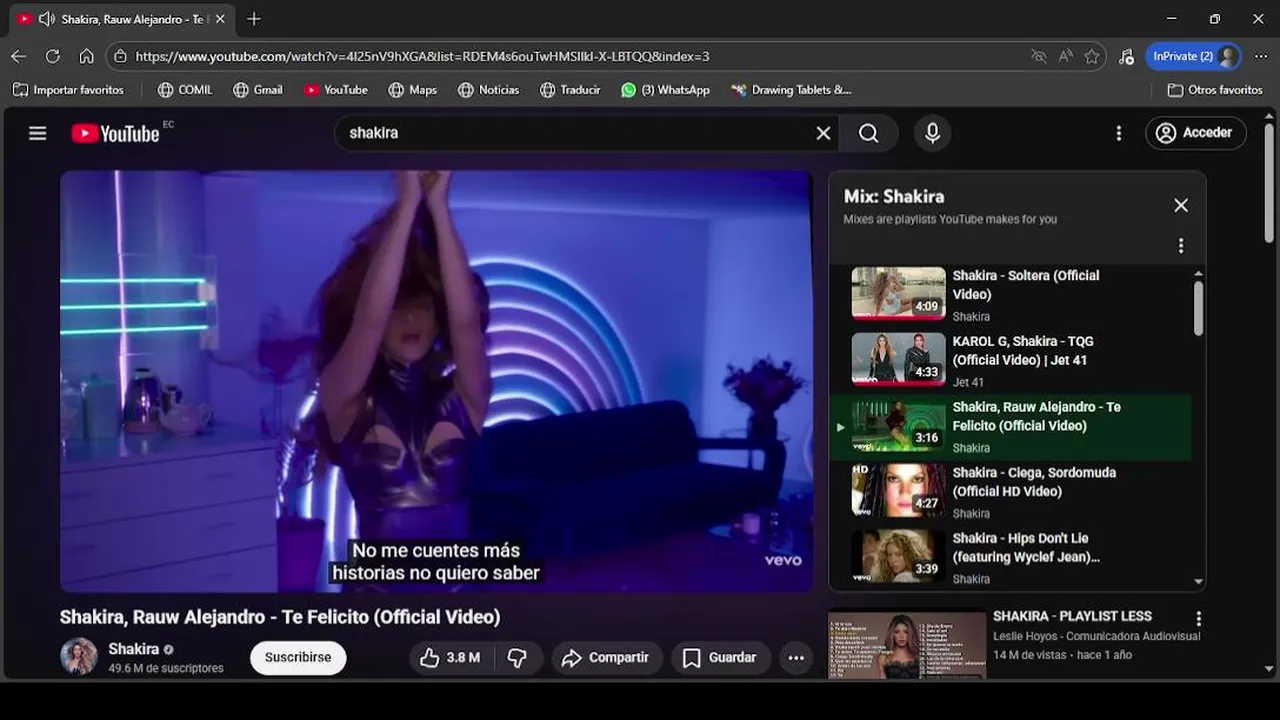
Task: Open YouTube settings three-dot menu near Acceder
Action: pyautogui.click(x=1119, y=133)
